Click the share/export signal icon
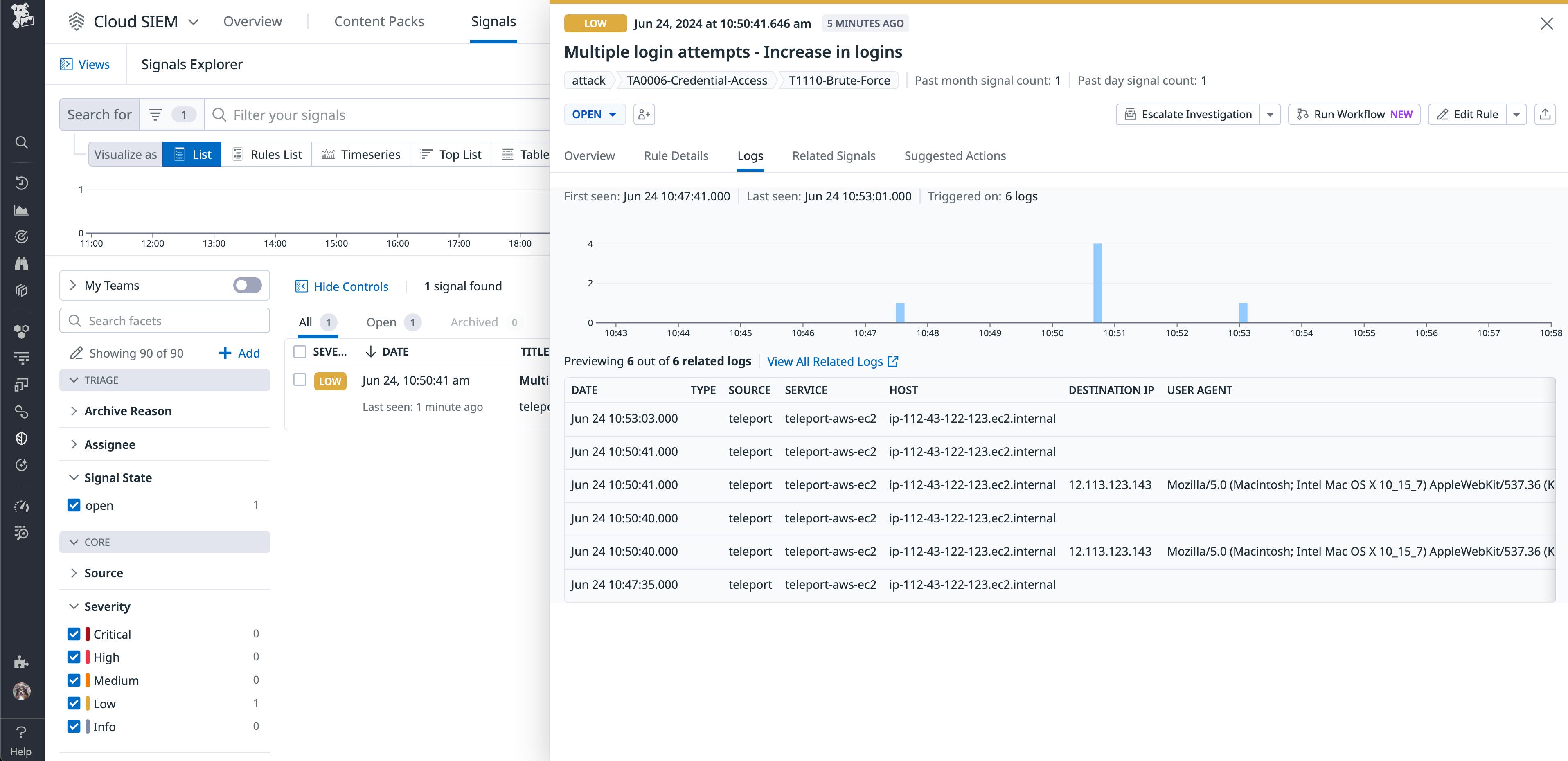 (1545, 115)
